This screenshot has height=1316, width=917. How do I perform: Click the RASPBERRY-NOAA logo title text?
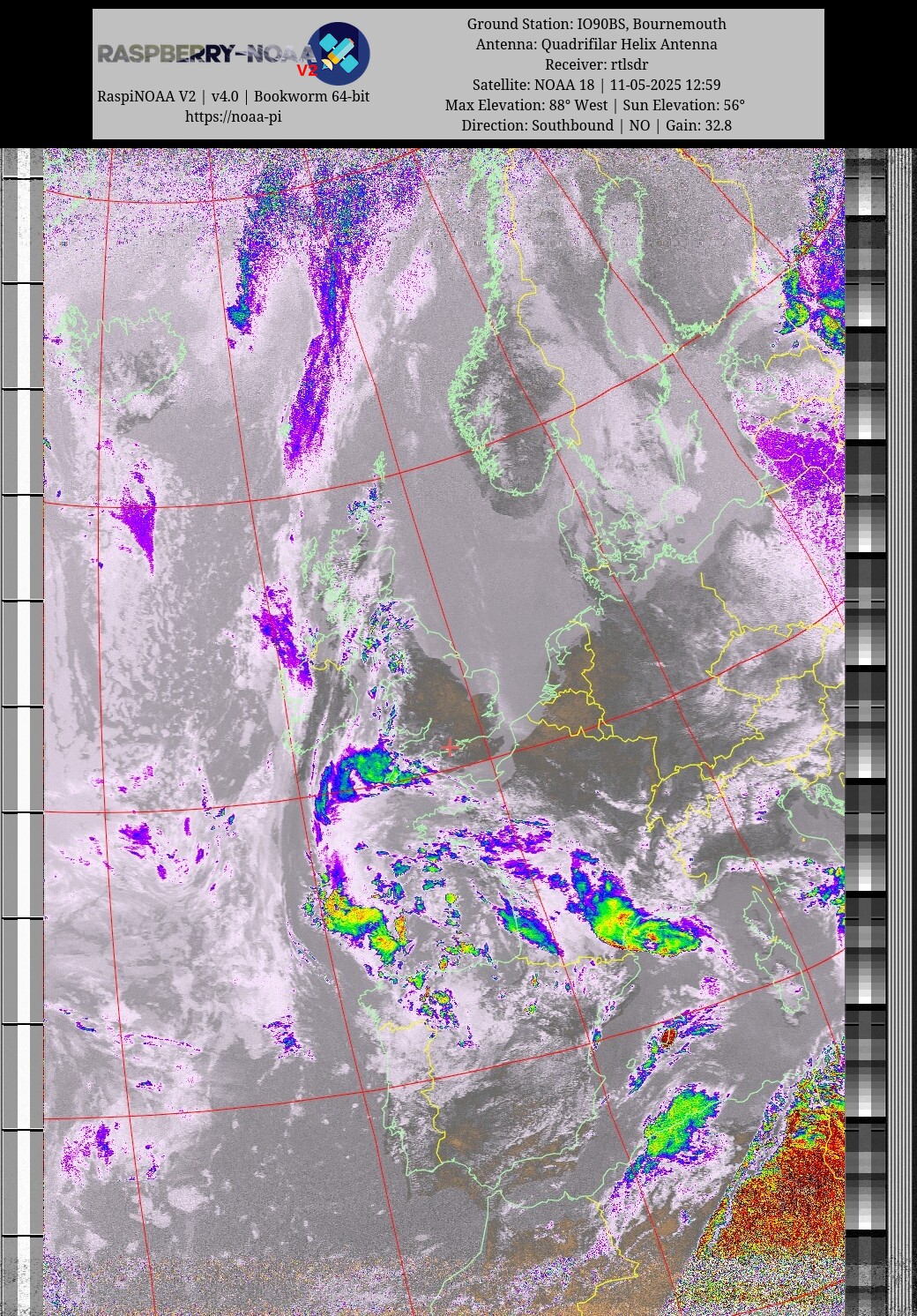tap(206, 55)
